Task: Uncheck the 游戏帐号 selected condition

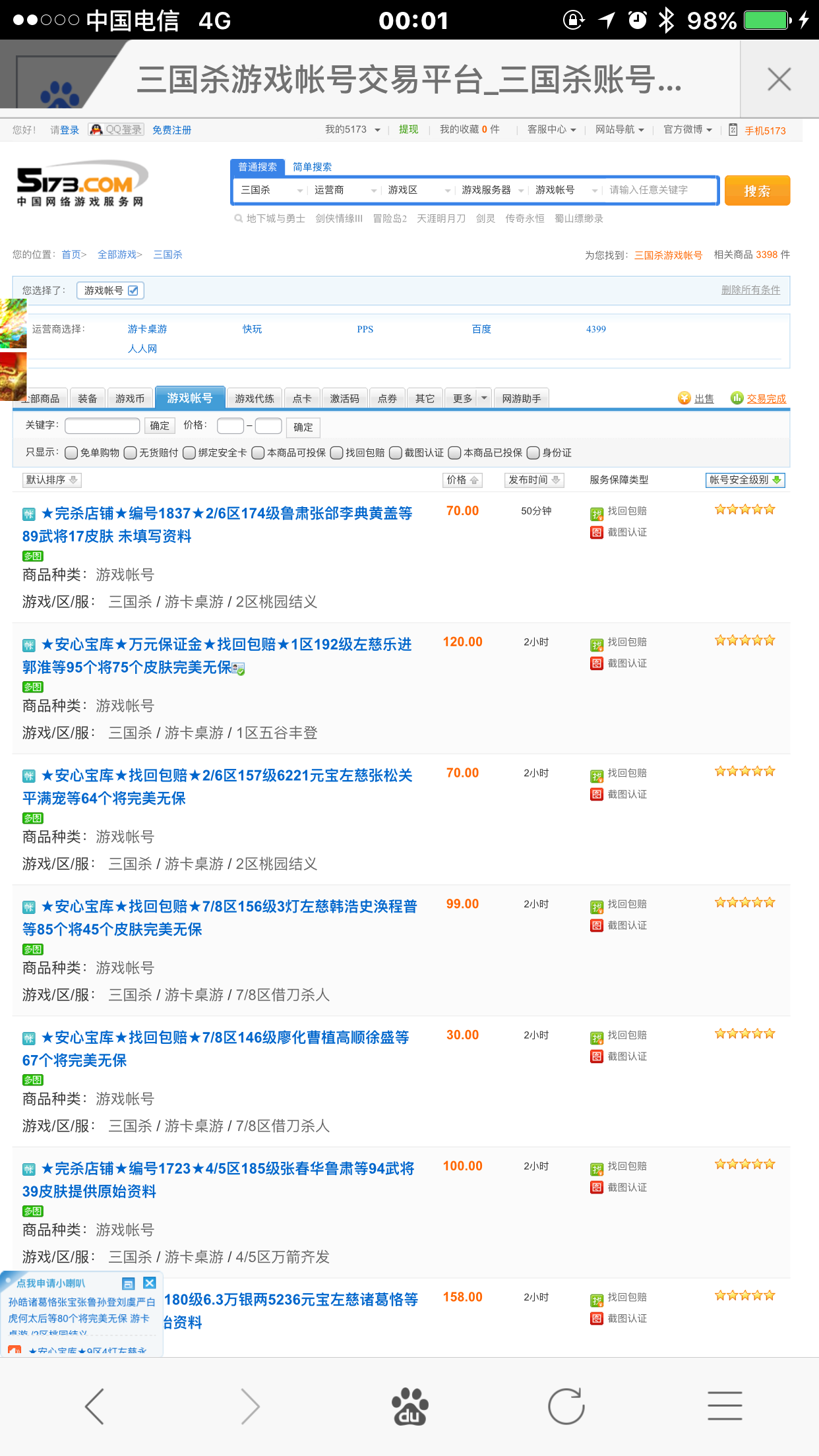Action: [x=133, y=290]
